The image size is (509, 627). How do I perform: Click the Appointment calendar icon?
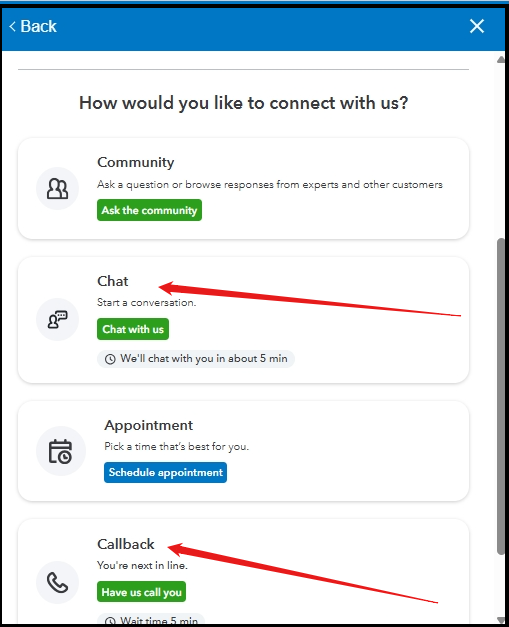pos(60,451)
